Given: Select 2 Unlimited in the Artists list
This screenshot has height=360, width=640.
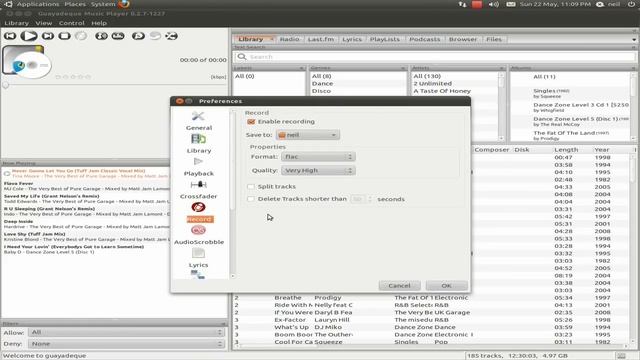Looking at the screenshot, I should [x=433, y=83].
